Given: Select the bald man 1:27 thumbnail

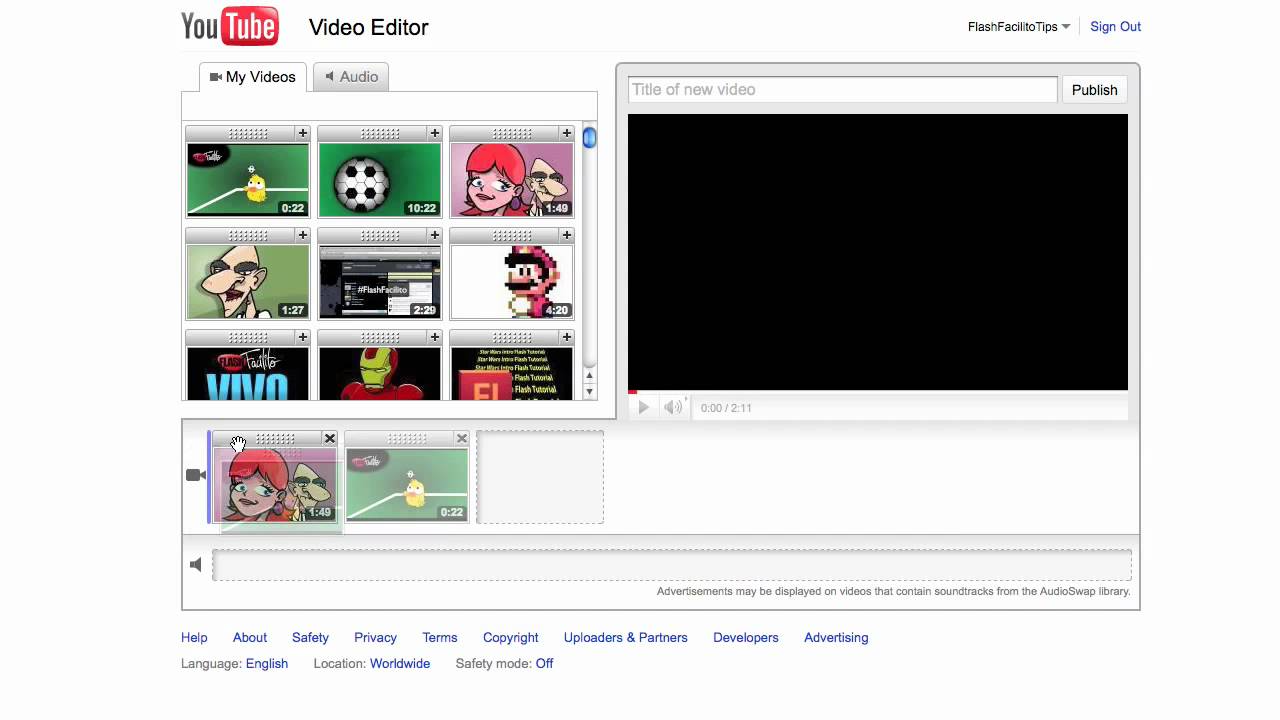Looking at the screenshot, I should 248,282.
